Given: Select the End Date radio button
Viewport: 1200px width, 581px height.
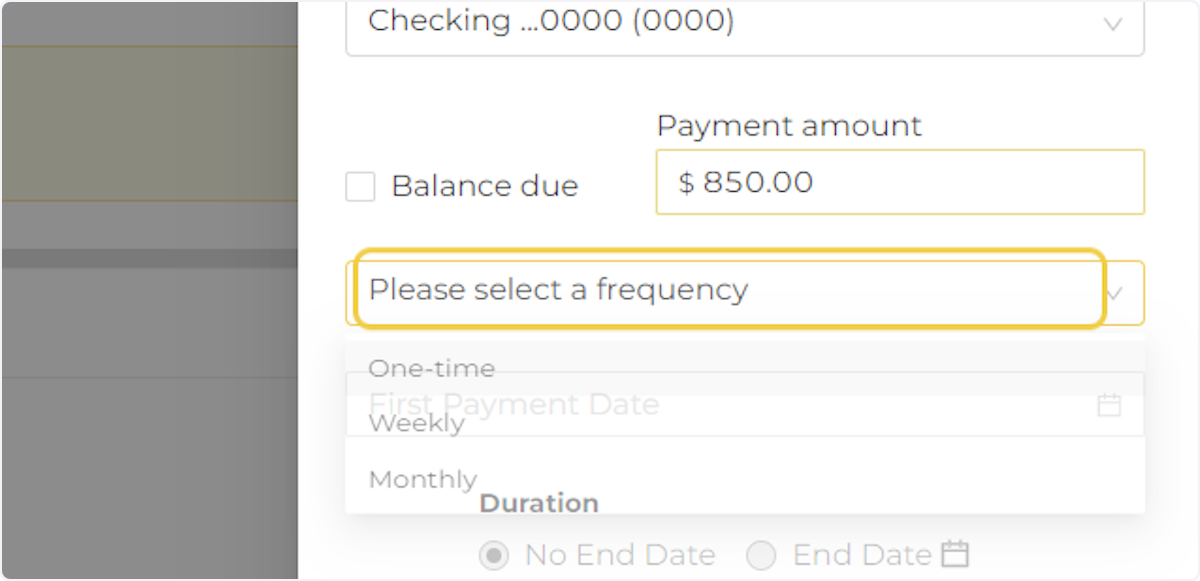Looking at the screenshot, I should point(761,555).
